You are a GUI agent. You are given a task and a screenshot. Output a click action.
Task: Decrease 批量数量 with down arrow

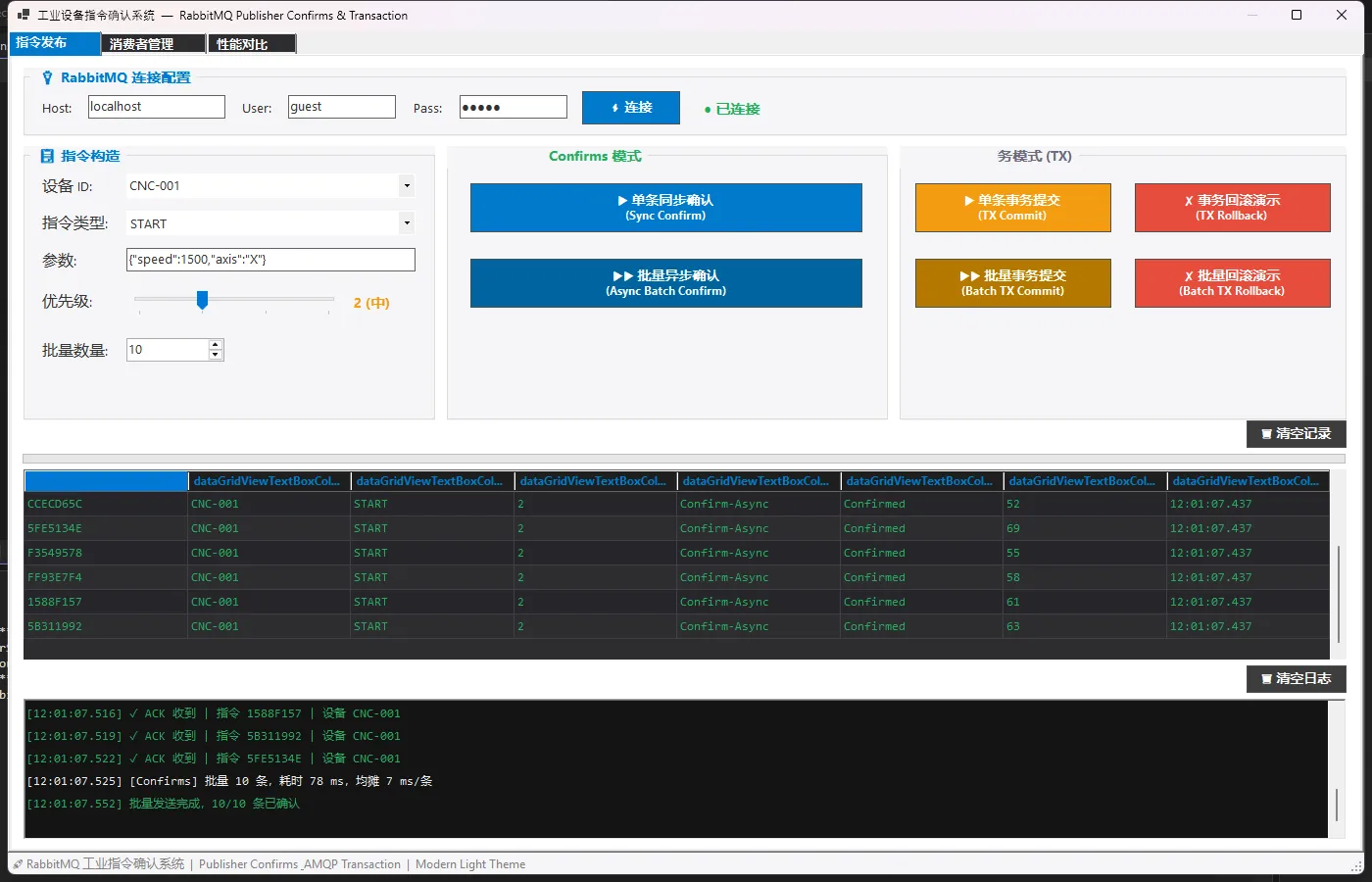click(x=216, y=355)
